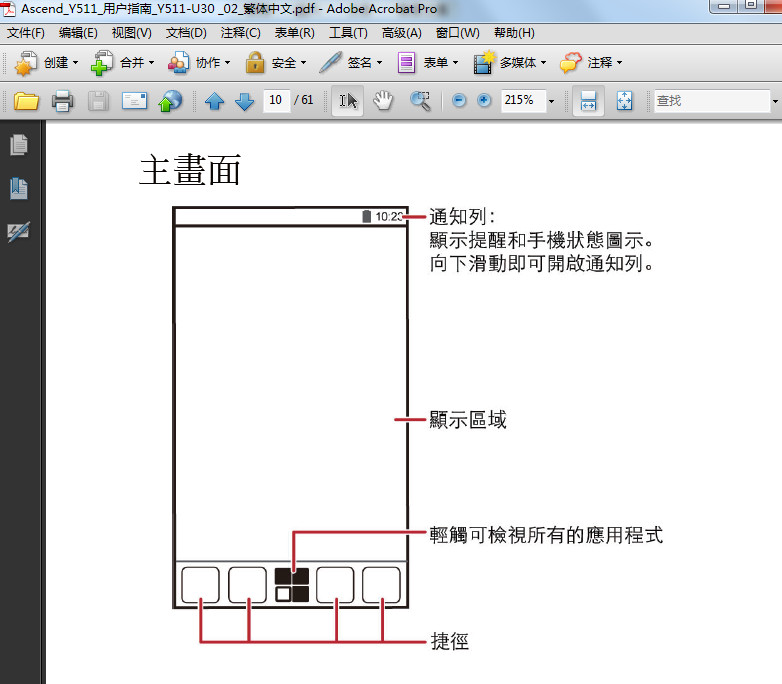Expand the 注释 toolbar dropdown

619,63
